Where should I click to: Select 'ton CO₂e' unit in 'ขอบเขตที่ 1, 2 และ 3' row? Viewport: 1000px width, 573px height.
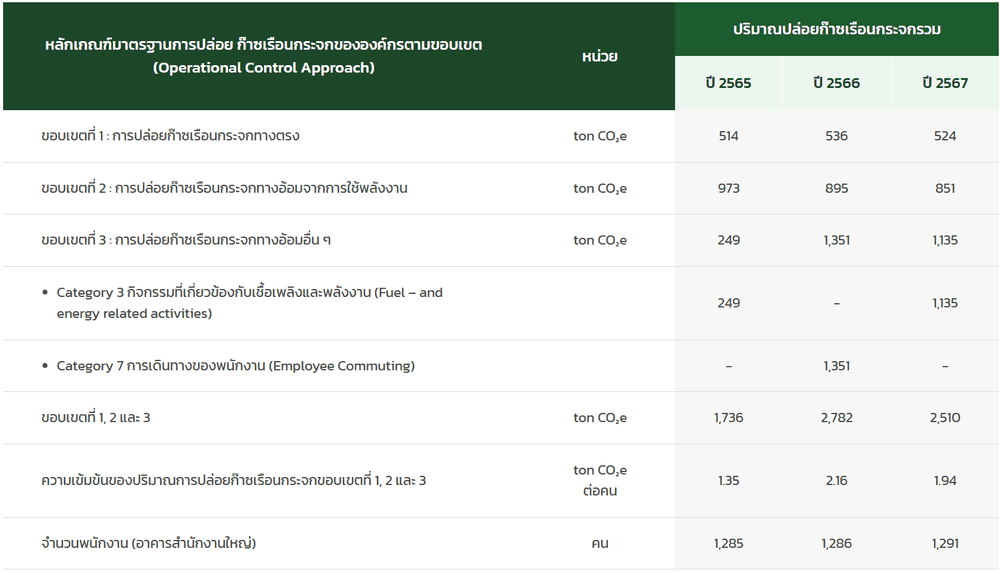click(x=599, y=417)
